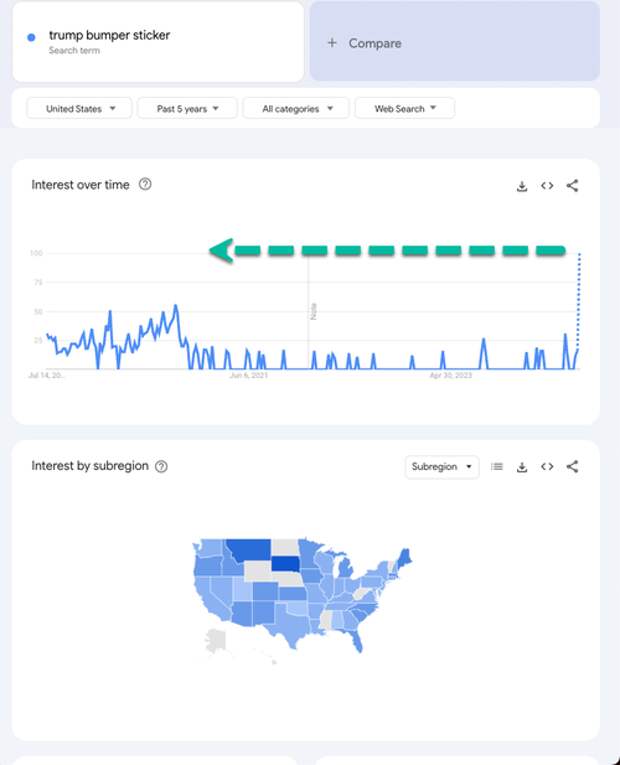
Task: Download the Interest by subregion data
Action: (522, 467)
